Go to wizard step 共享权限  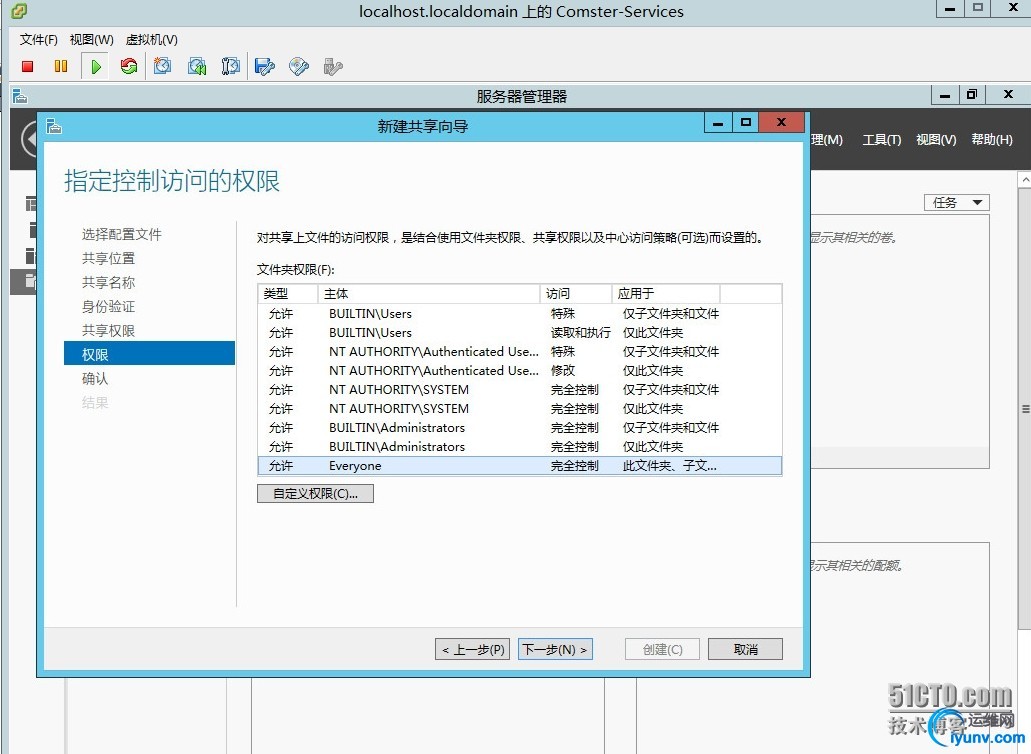coord(108,331)
